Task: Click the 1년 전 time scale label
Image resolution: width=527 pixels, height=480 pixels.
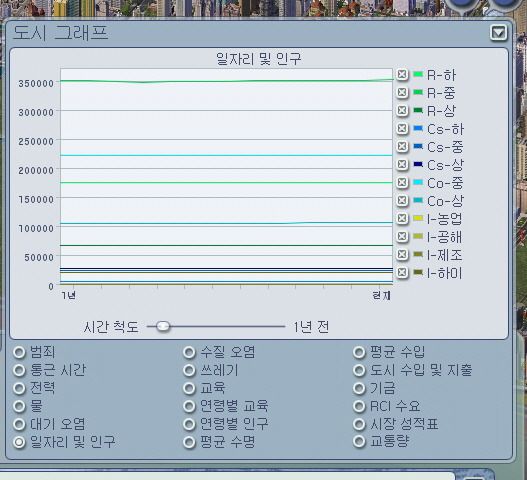Action: pyautogui.click(x=311, y=326)
